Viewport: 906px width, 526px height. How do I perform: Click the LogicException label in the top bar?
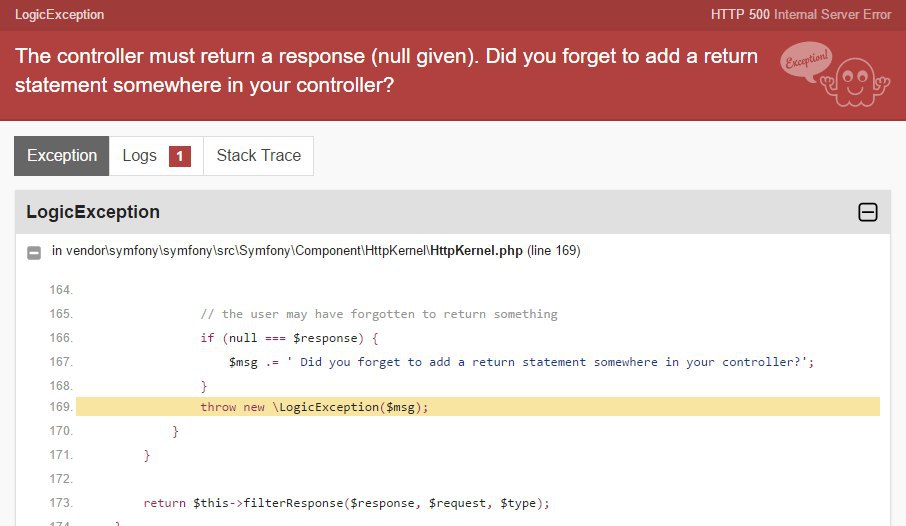click(59, 15)
